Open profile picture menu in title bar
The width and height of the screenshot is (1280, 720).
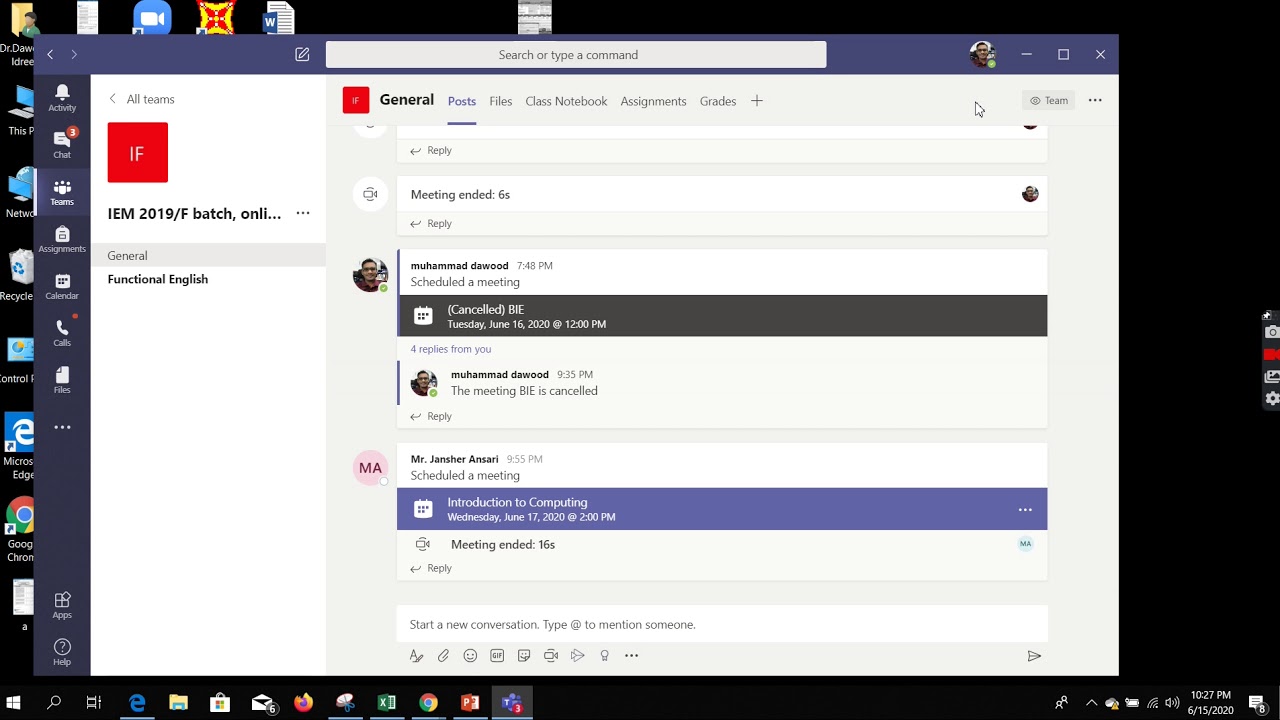coord(982,55)
